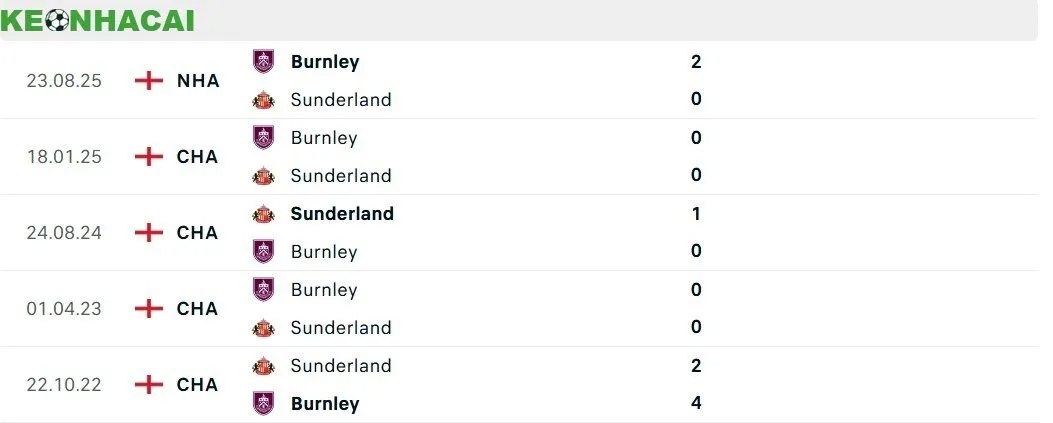
Task: Click Burnley crest in 23.08.25 match
Action: click(263, 61)
